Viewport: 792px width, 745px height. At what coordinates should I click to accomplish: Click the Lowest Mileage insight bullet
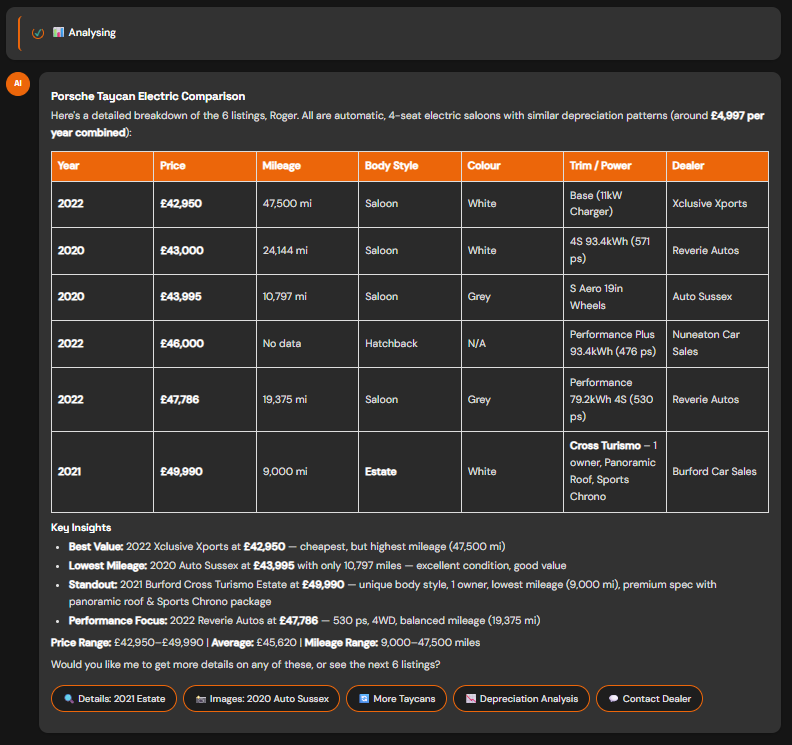[317, 566]
